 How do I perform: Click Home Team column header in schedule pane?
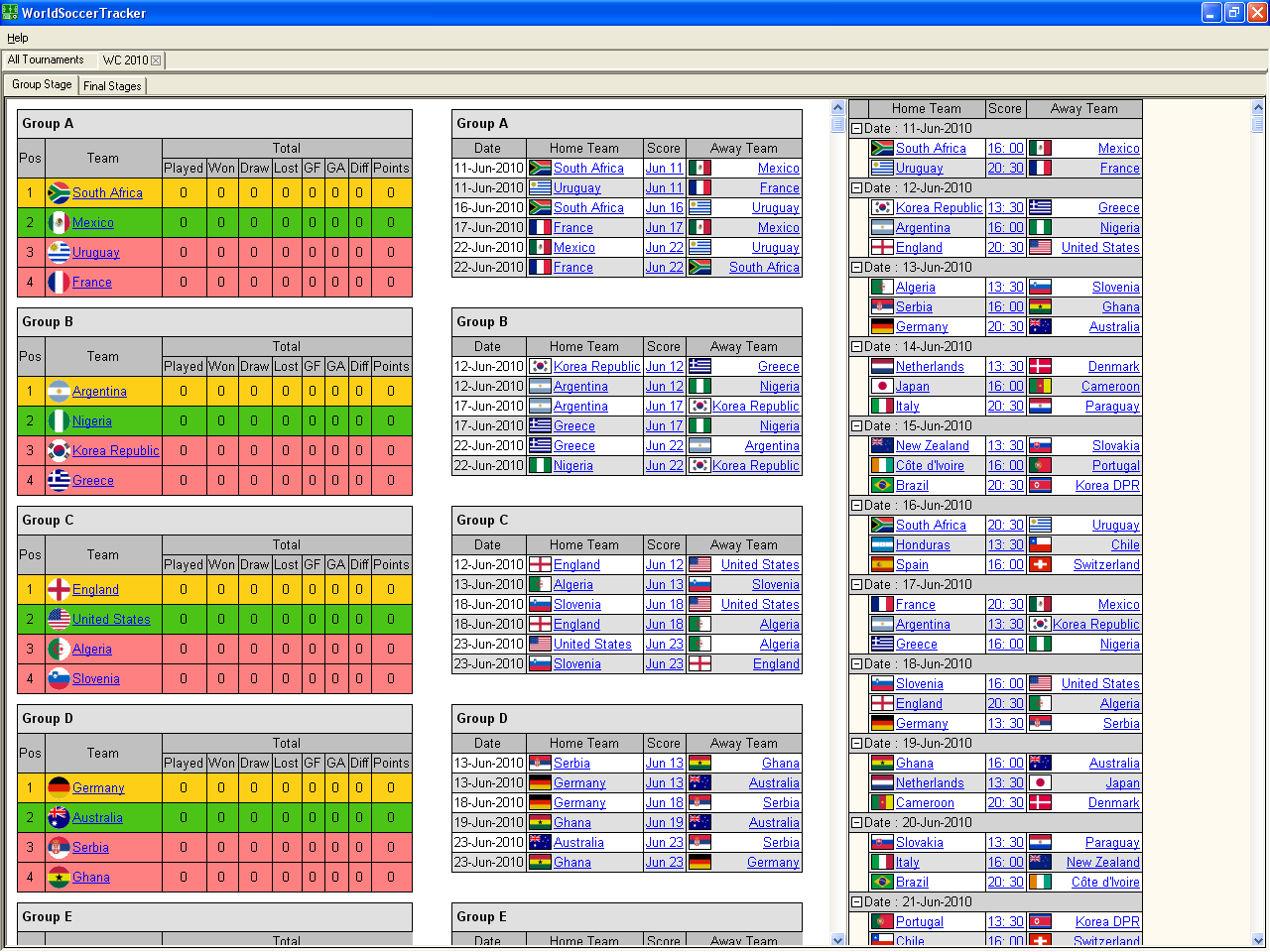926,109
